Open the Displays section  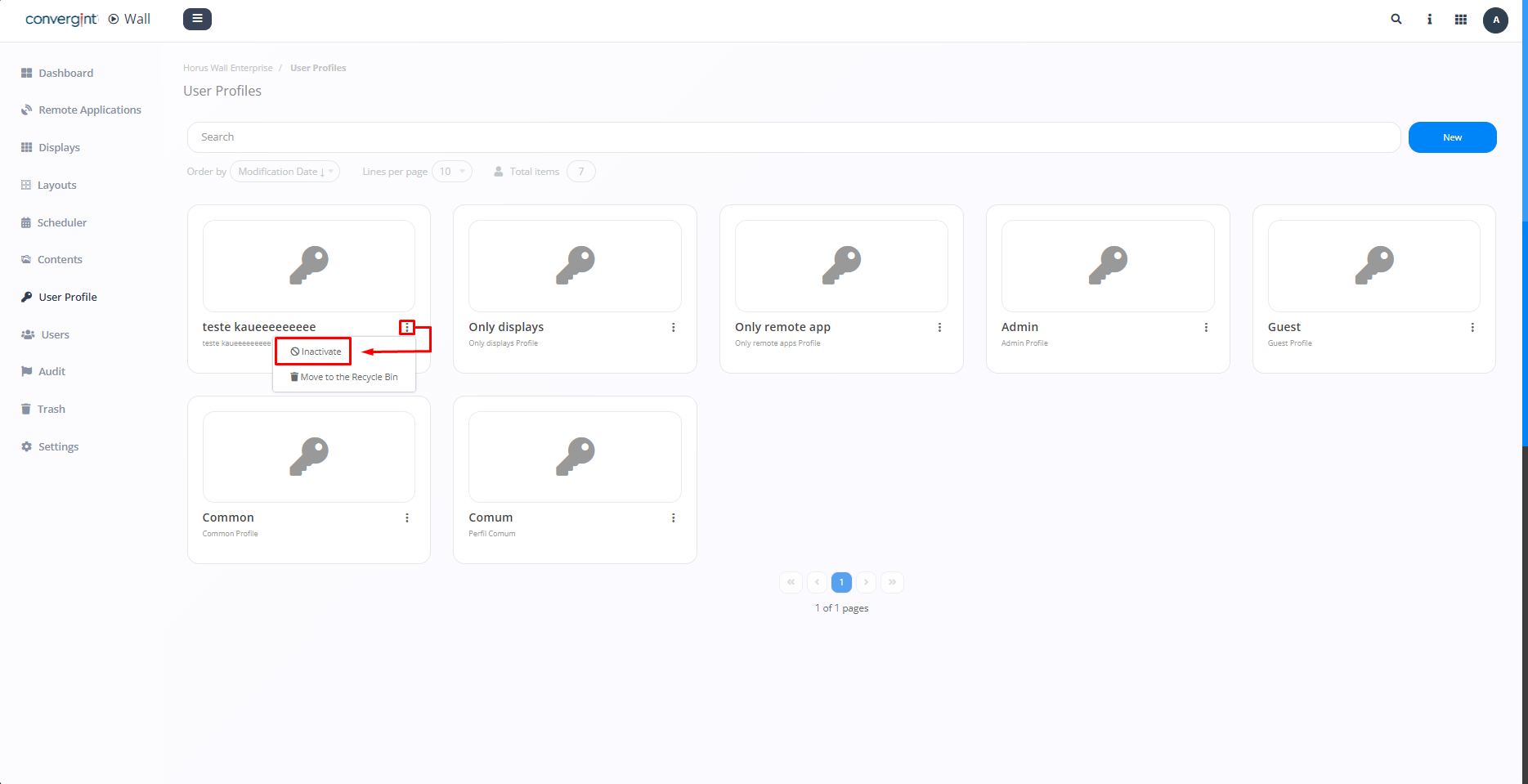58,147
